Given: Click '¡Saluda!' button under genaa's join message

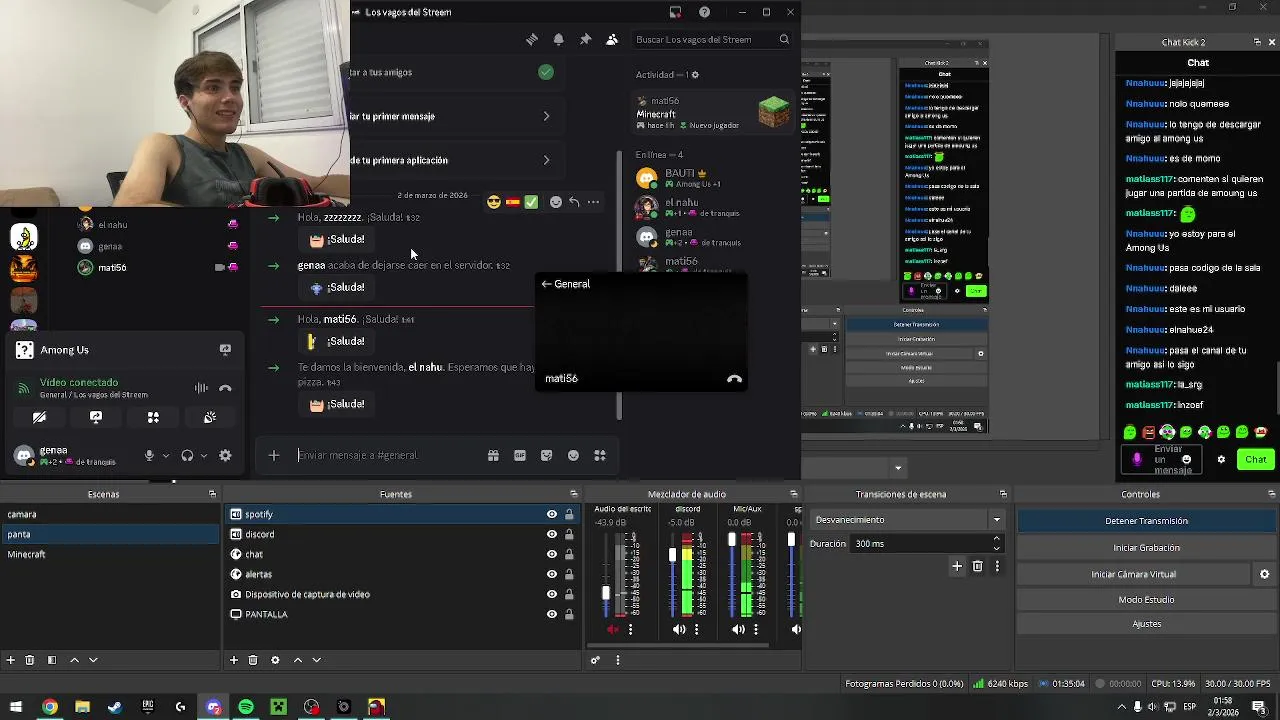Looking at the screenshot, I should (337, 288).
